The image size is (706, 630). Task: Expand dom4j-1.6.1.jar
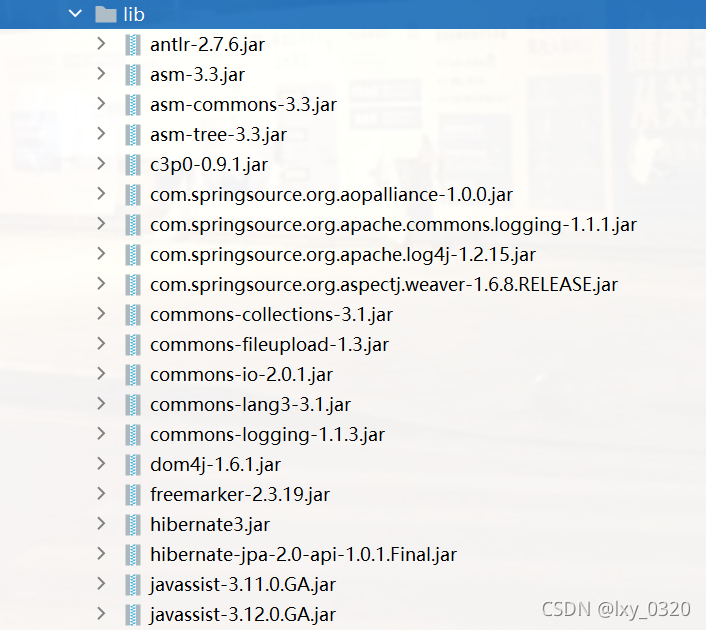pyautogui.click(x=101, y=463)
